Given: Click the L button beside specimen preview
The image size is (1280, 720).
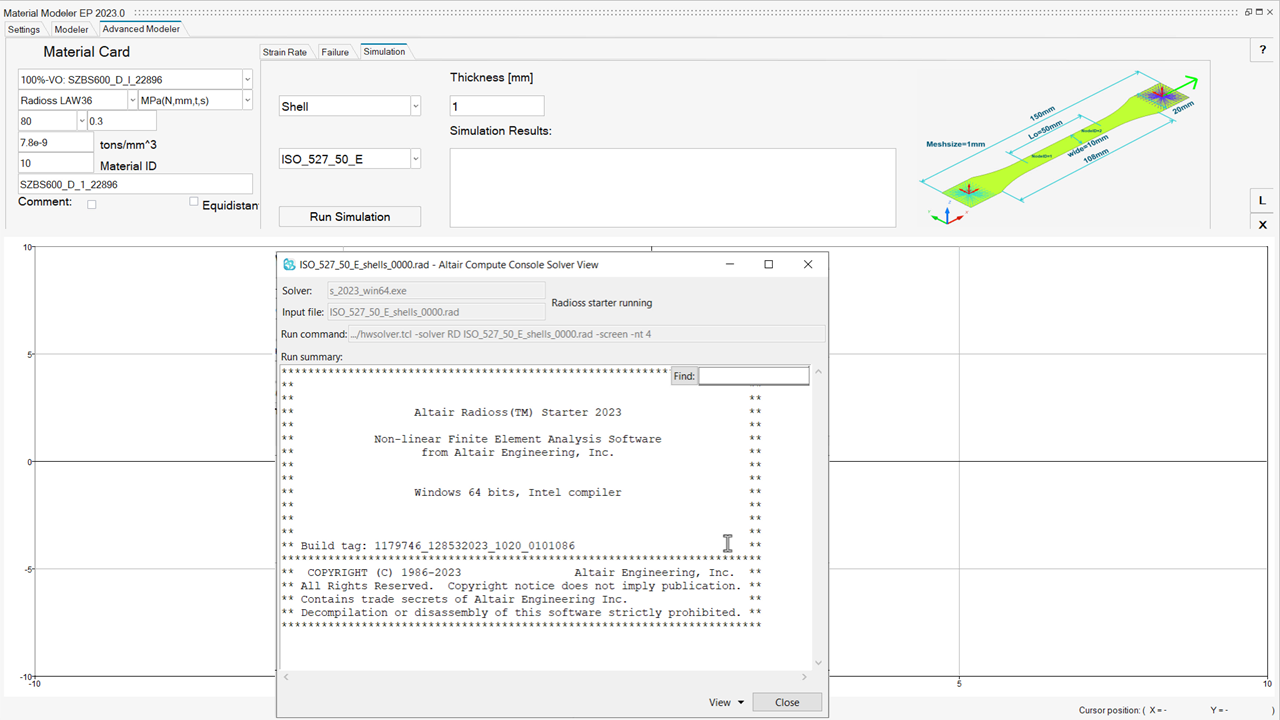Looking at the screenshot, I should tap(1262, 200).
